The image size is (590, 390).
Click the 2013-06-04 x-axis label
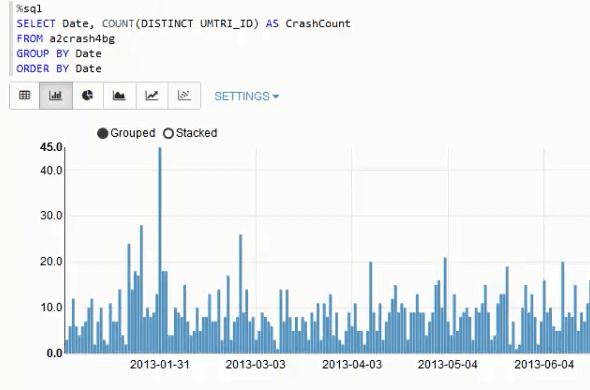point(544,364)
